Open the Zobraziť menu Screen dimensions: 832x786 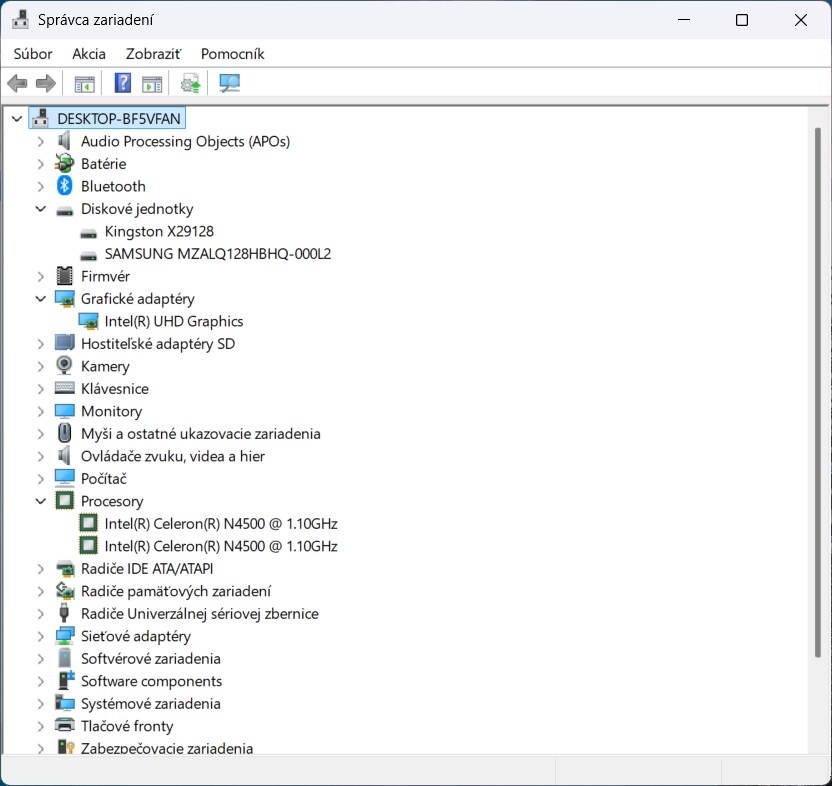[153, 54]
